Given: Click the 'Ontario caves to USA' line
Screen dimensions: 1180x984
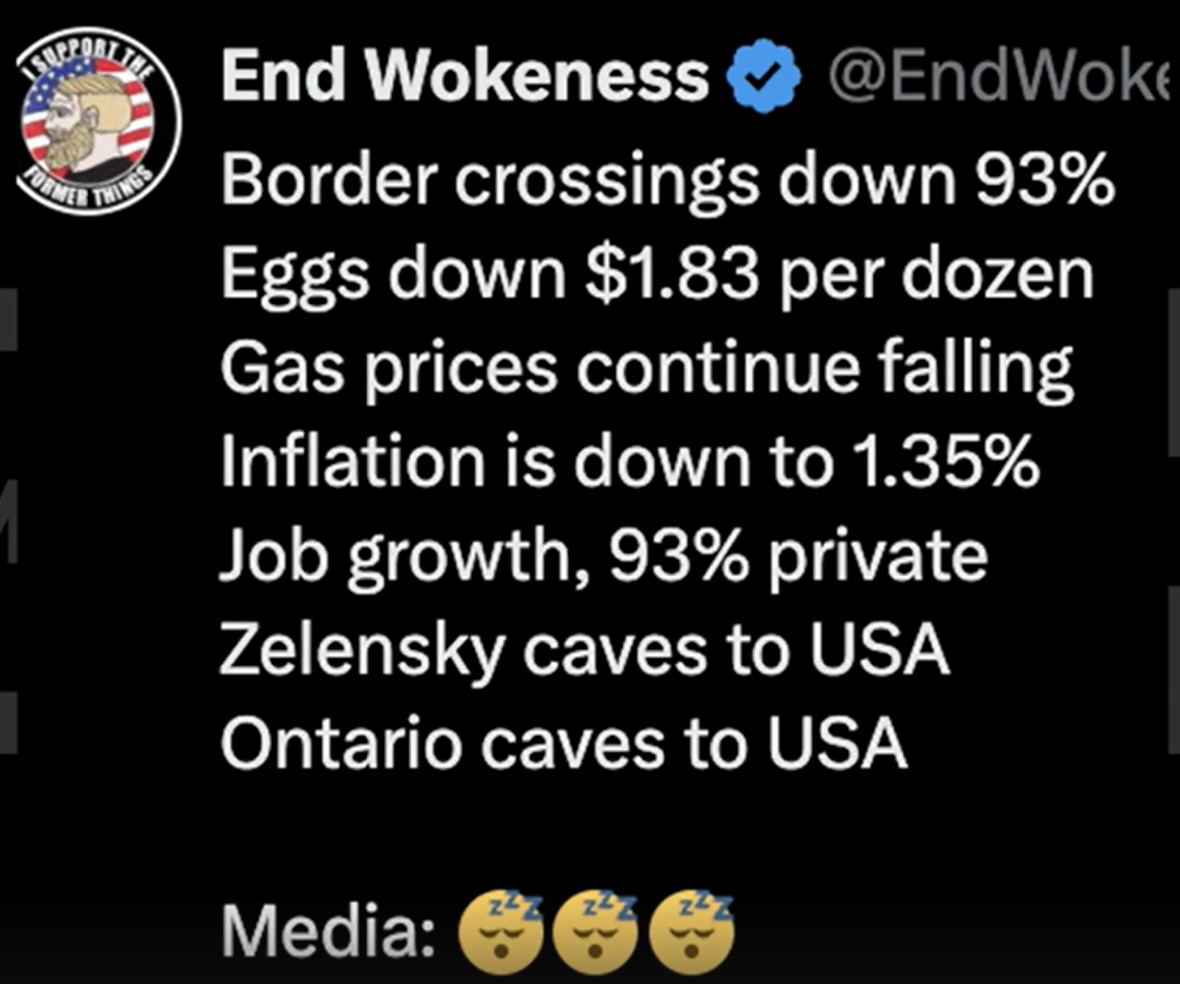Looking at the screenshot, I should 564,743.
